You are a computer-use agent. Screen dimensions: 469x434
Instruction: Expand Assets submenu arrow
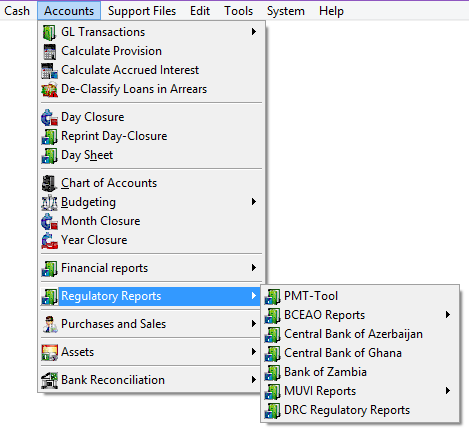254,352
